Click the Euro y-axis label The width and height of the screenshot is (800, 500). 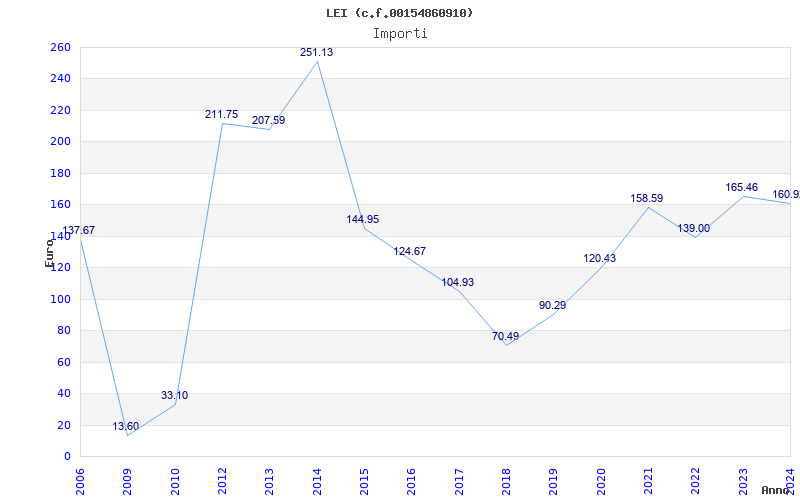click(49, 253)
